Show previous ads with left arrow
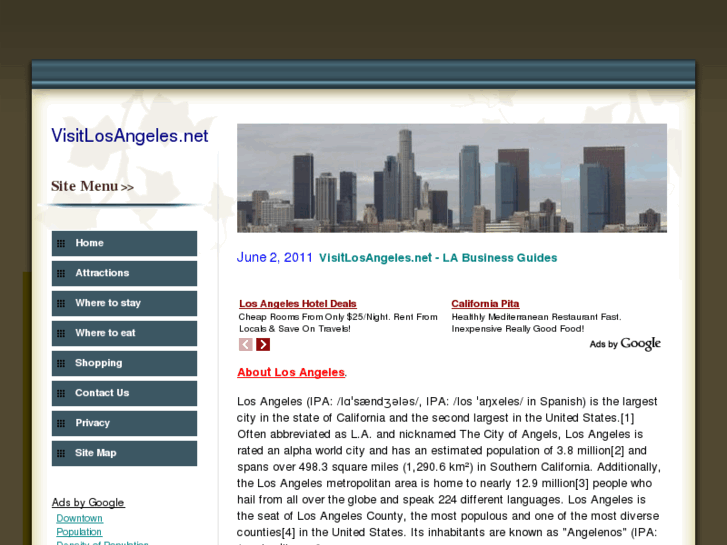 (246, 344)
